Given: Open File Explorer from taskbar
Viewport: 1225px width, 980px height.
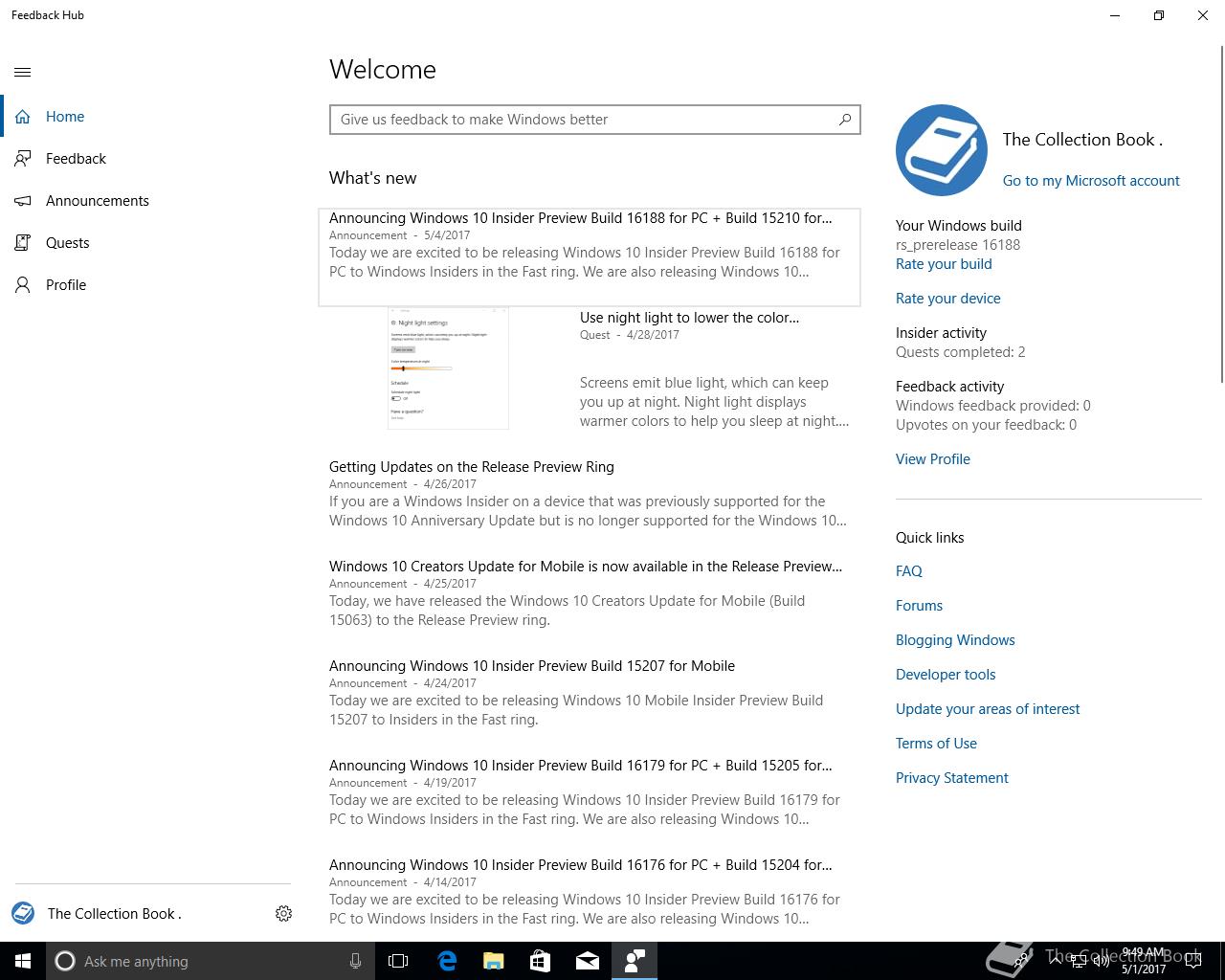Looking at the screenshot, I should pos(494,961).
